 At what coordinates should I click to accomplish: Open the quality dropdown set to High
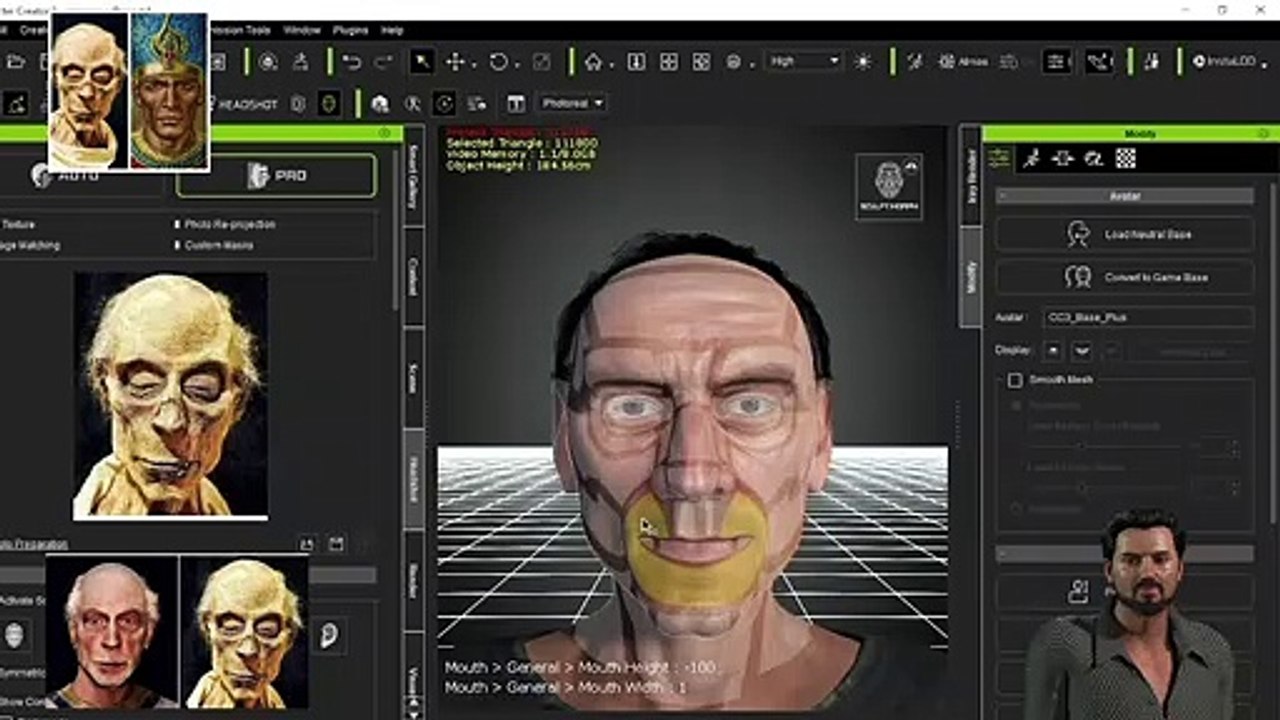coord(804,62)
